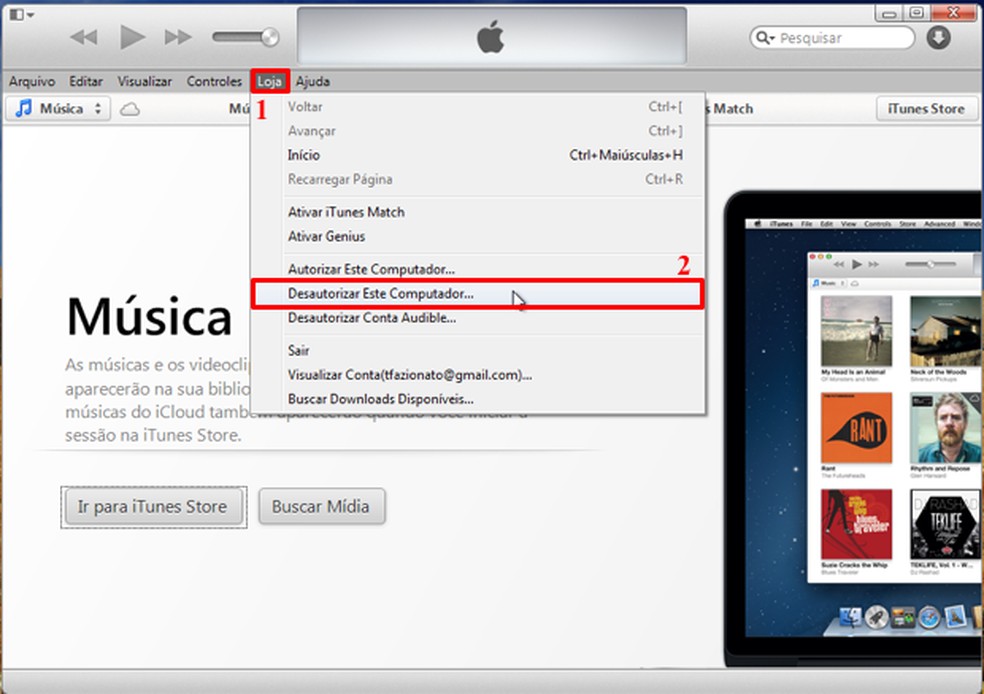Choose Visualizar Conta menu entry

click(478, 375)
